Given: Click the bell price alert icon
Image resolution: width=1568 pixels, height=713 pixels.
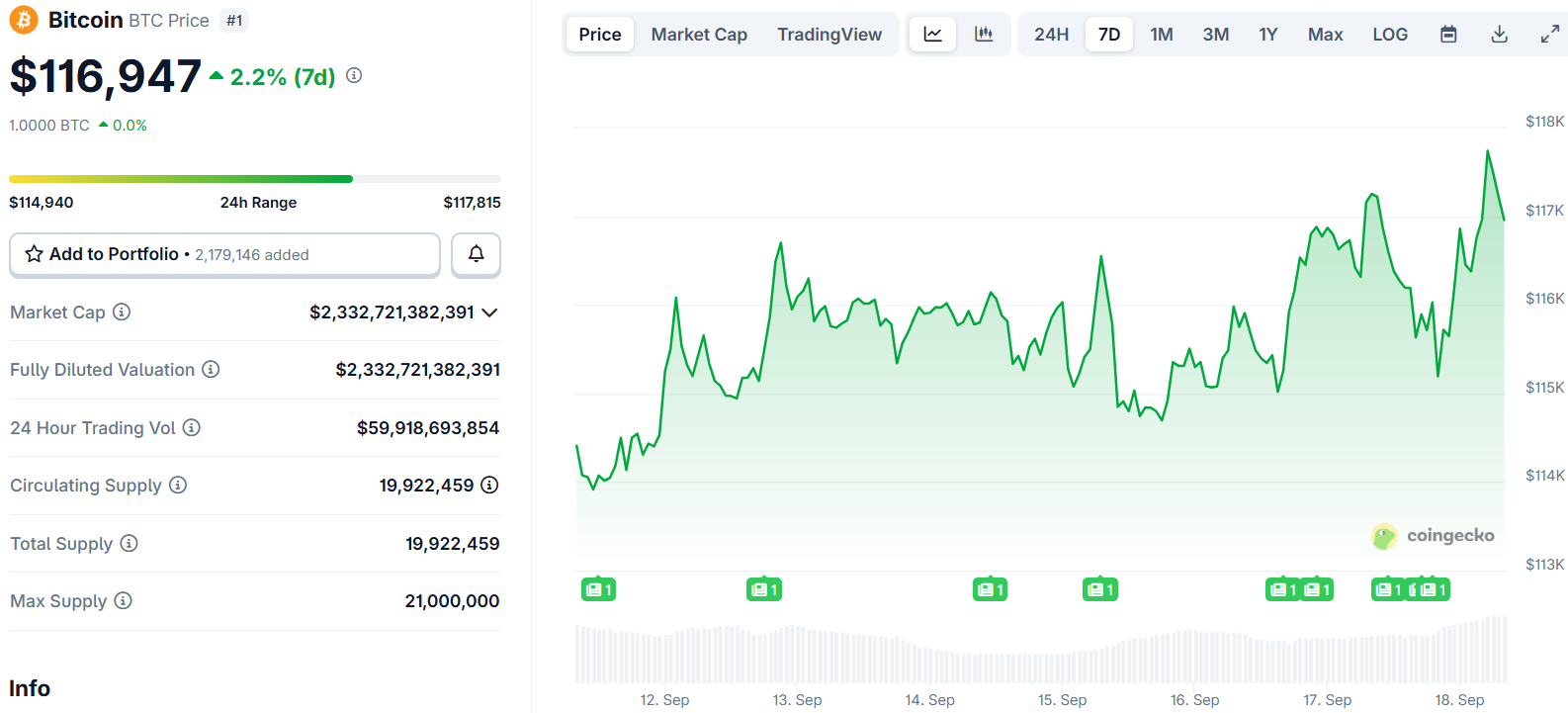Looking at the screenshot, I should point(476,254).
